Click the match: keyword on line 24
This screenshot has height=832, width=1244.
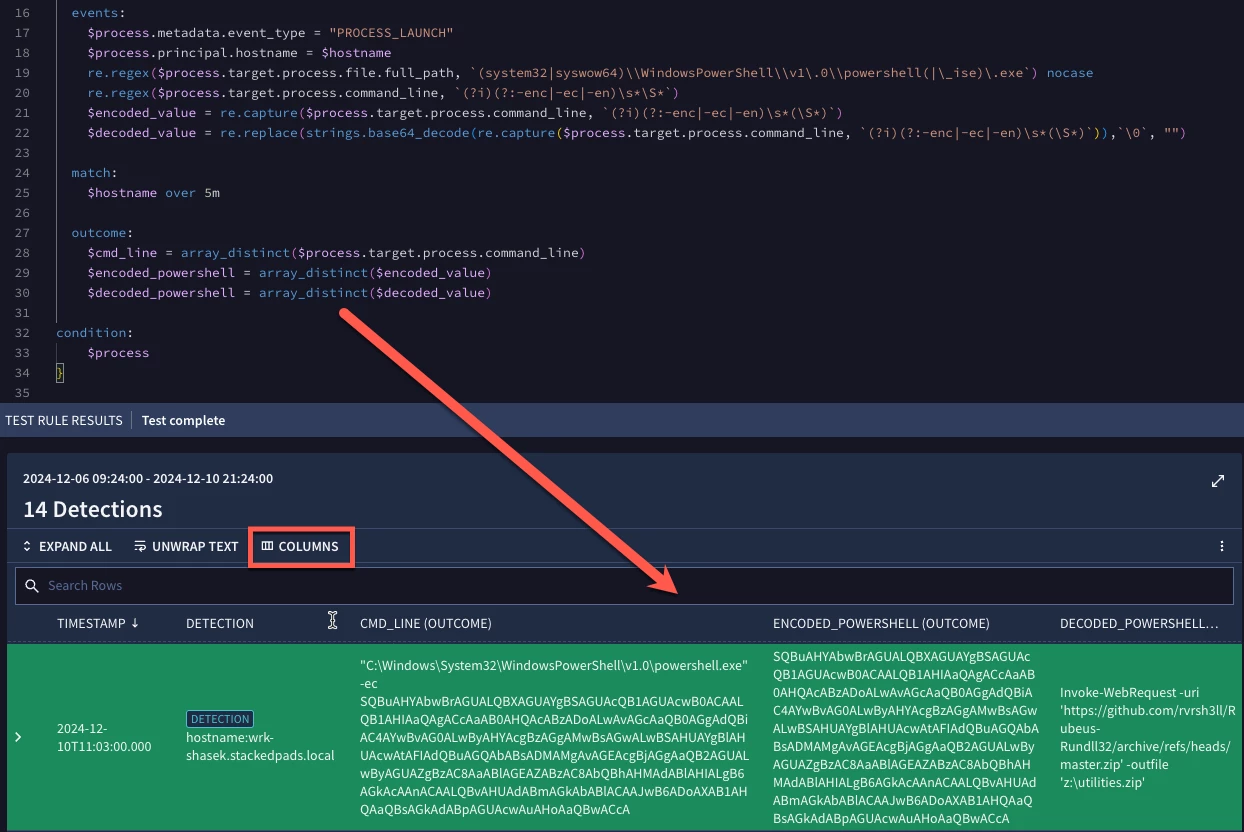[x=94, y=173]
